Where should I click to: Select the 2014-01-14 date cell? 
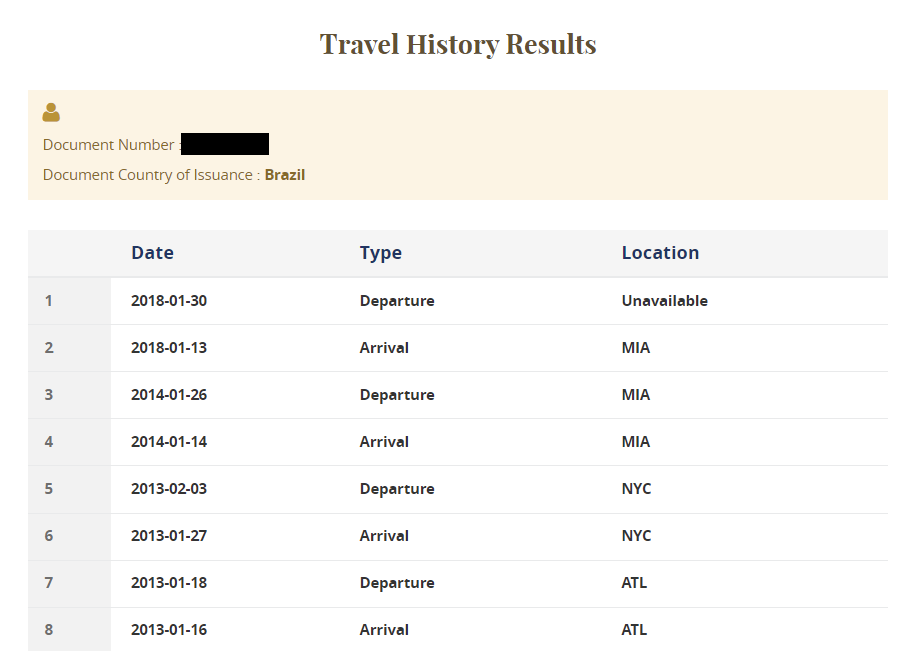(169, 442)
